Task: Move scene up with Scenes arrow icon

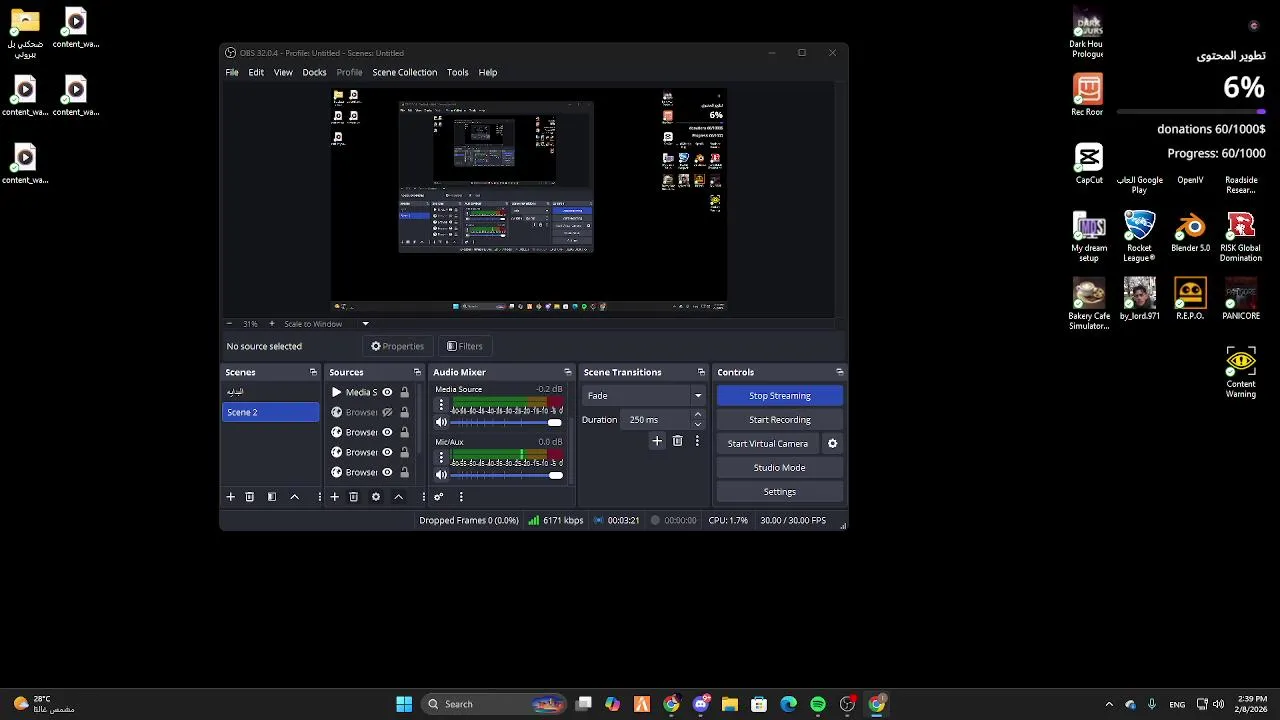Action: point(294,497)
